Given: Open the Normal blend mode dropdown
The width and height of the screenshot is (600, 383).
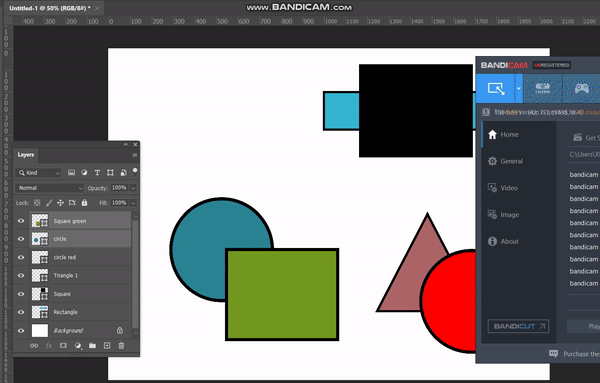Looking at the screenshot, I should 49,188.
